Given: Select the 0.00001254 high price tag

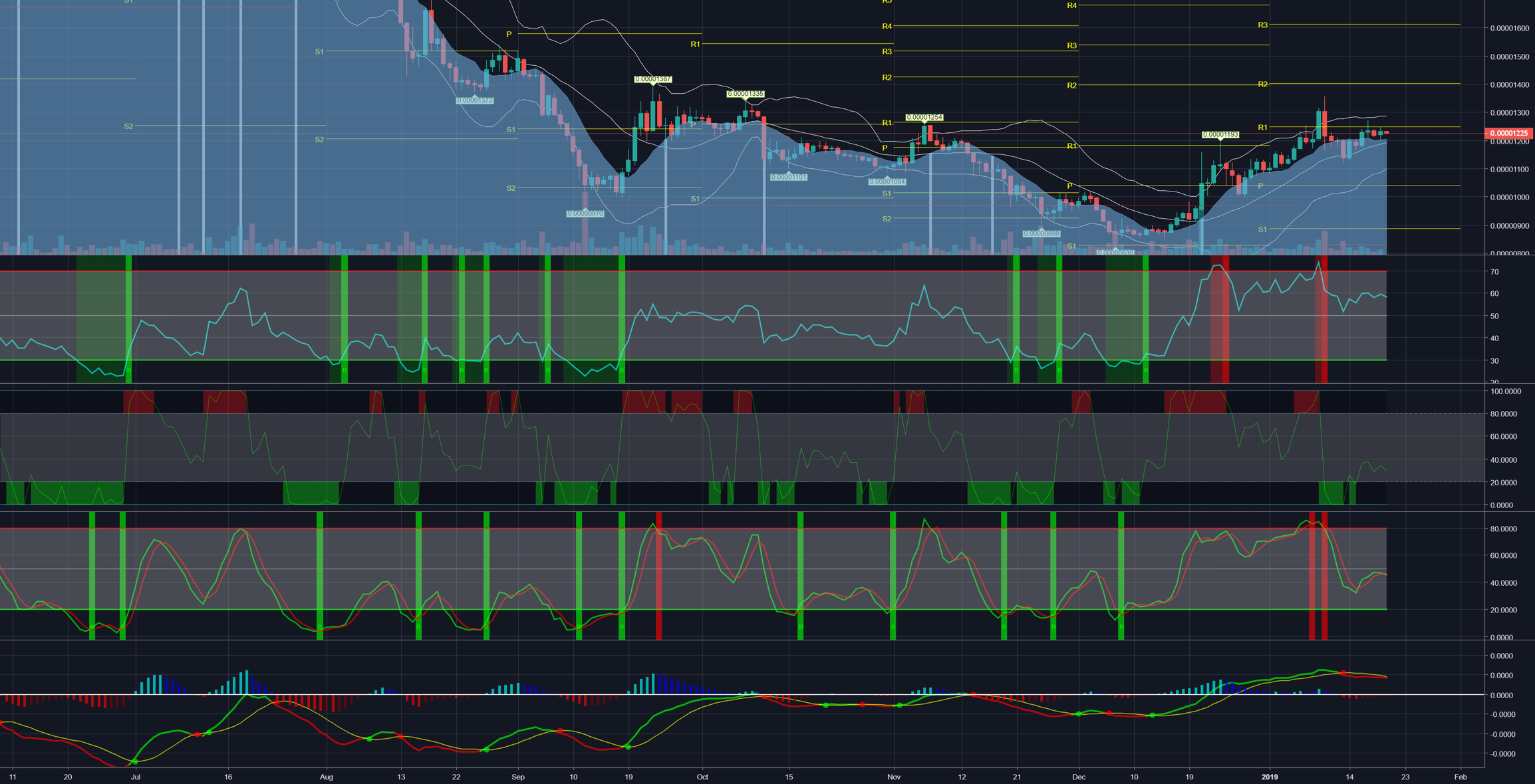Looking at the screenshot, I should click(x=924, y=118).
